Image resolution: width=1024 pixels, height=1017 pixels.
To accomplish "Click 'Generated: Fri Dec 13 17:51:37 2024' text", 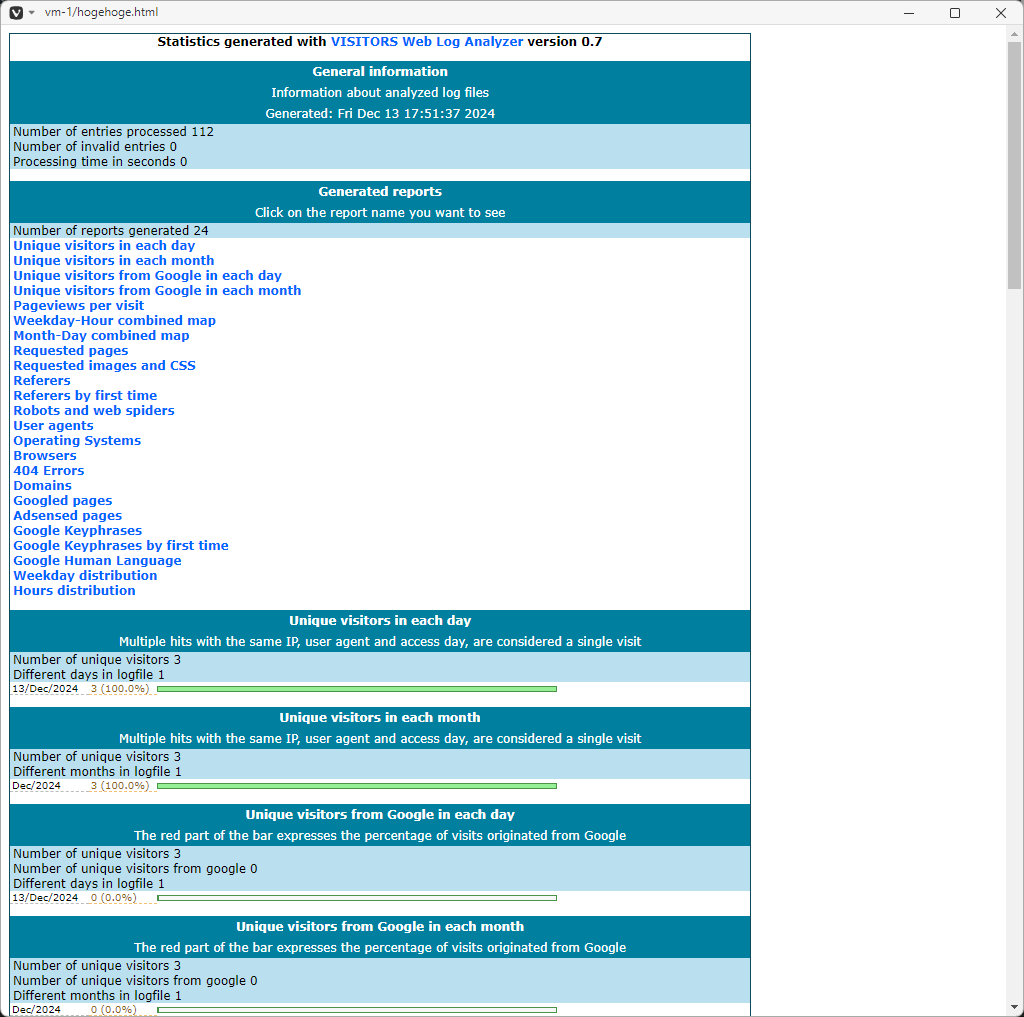I will (x=380, y=114).
